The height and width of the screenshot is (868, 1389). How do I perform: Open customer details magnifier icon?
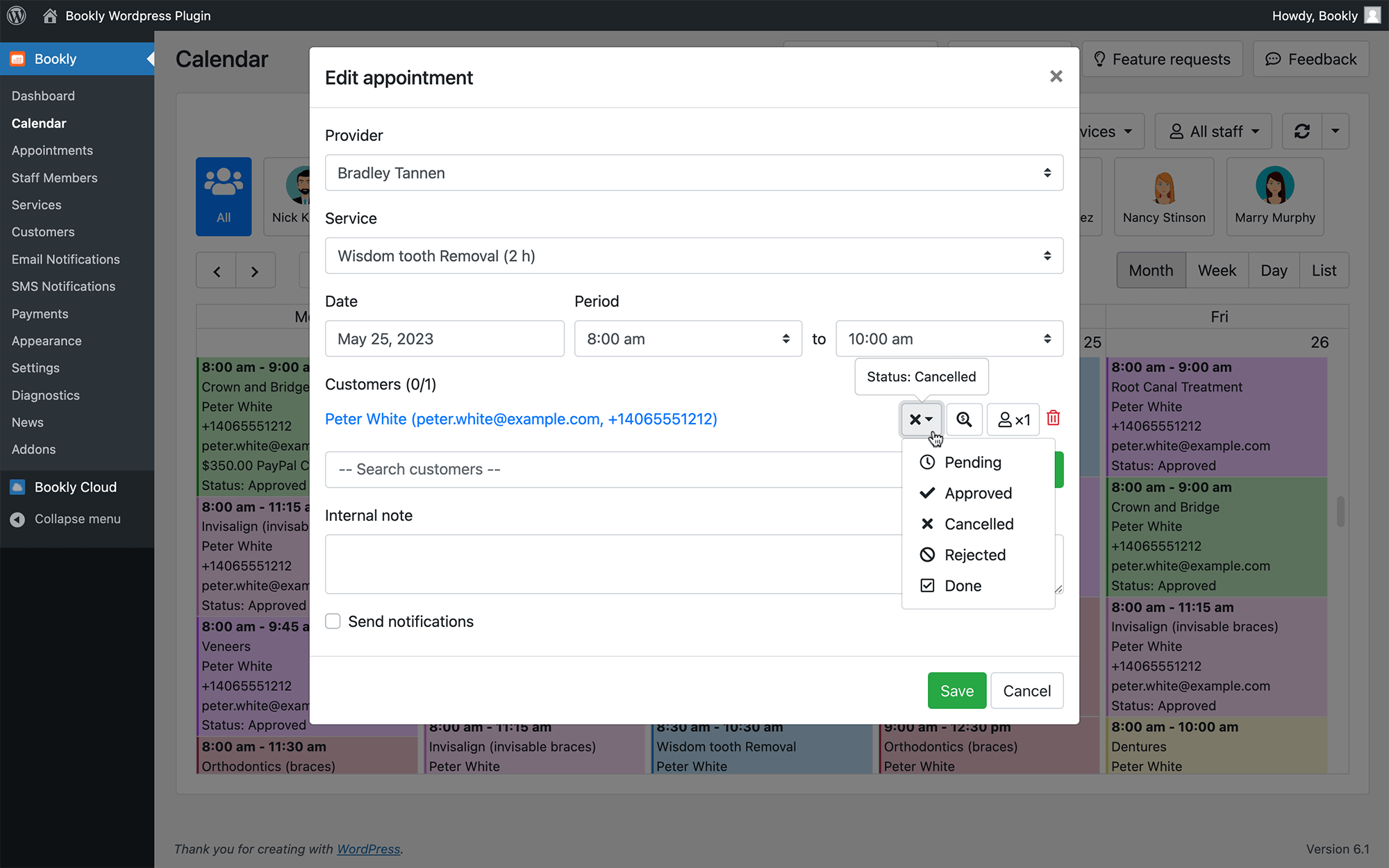coord(964,419)
